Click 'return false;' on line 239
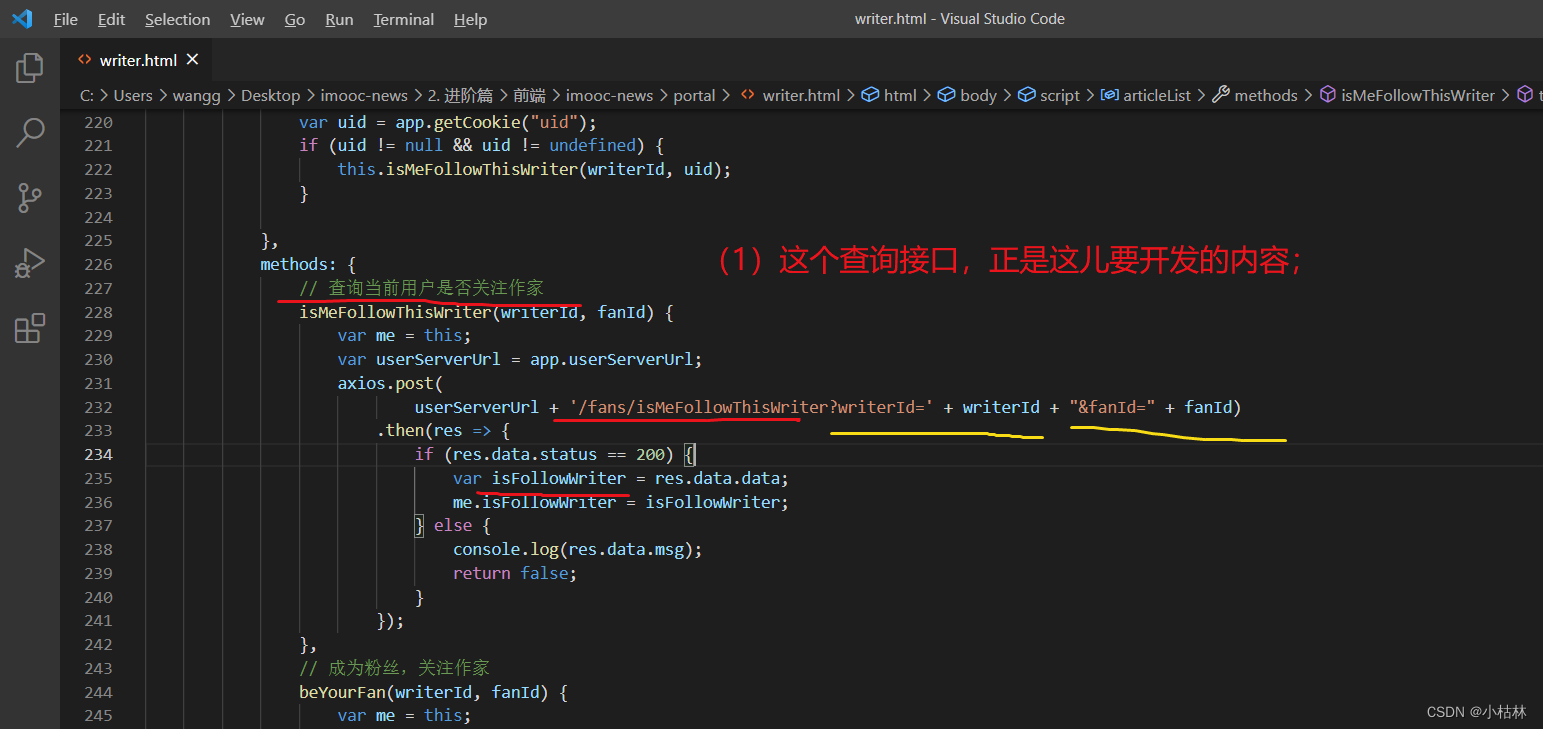 pos(515,573)
